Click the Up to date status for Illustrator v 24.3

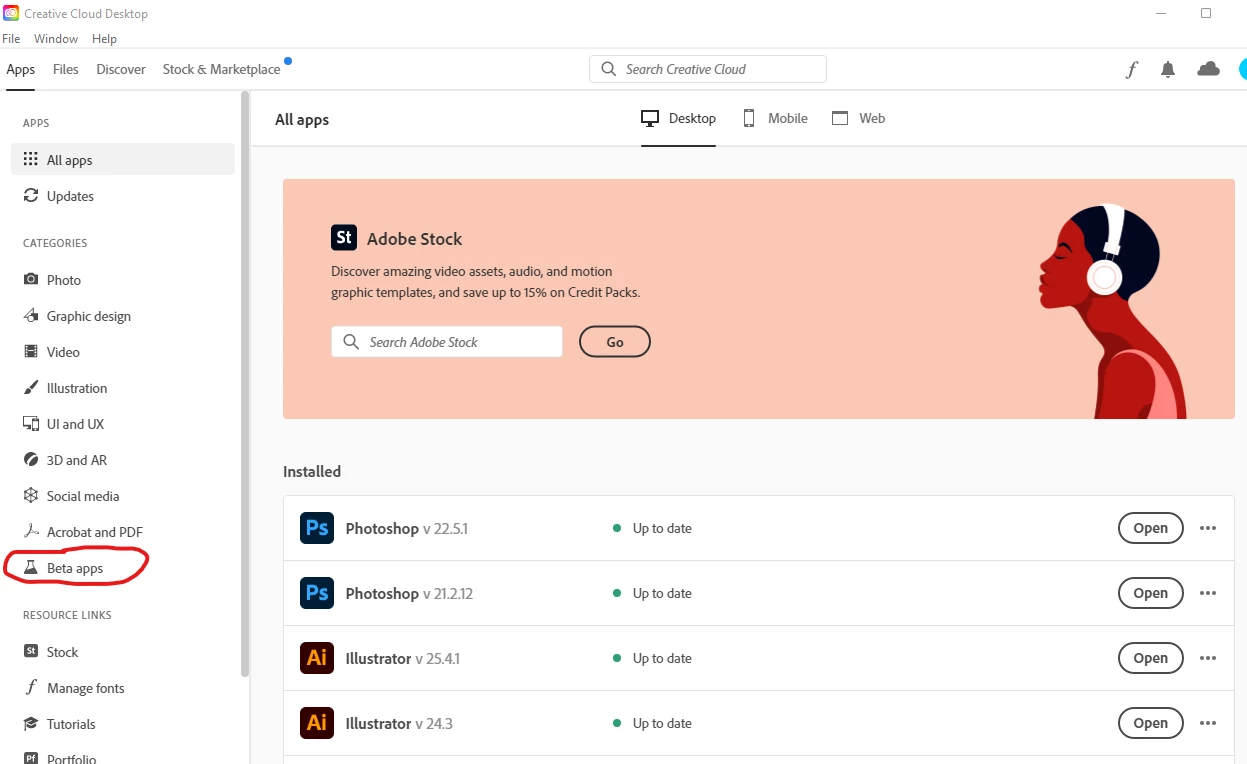[x=652, y=723]
